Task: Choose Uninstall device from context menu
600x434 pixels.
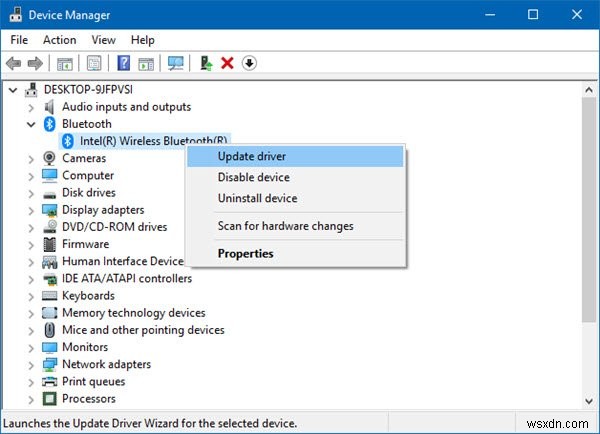Action: point(295,198)
